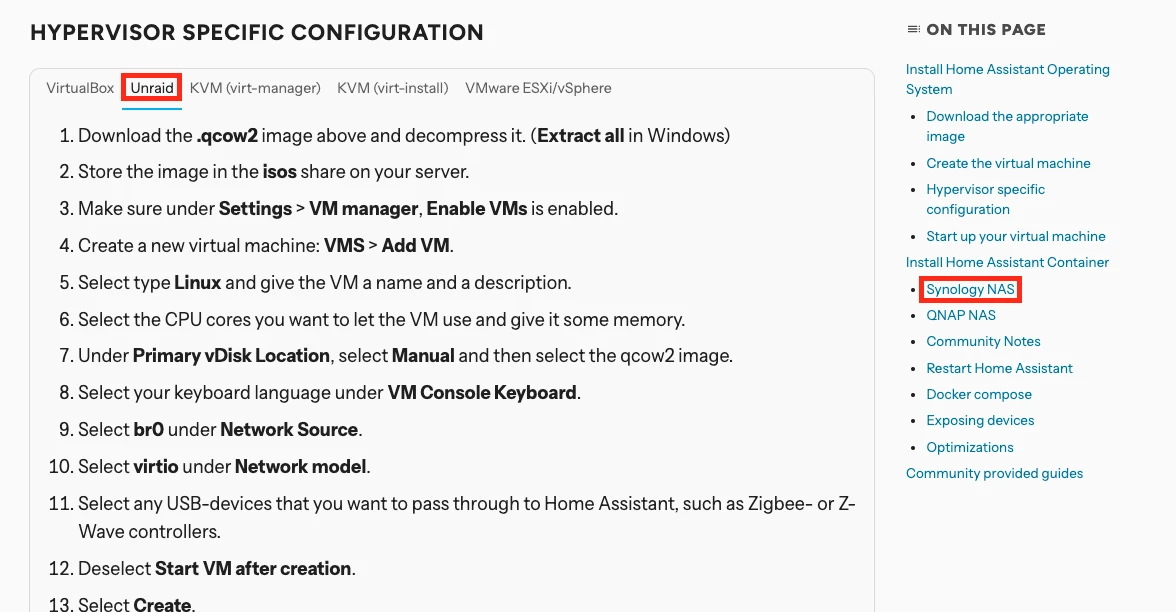
Task: Switch to the VirtualBox tab
Action: click(79, 87)
